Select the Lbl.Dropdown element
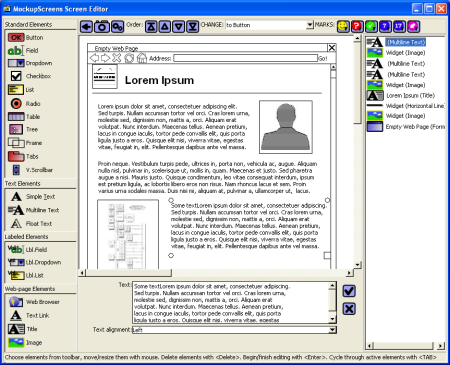 pos(34,262)
